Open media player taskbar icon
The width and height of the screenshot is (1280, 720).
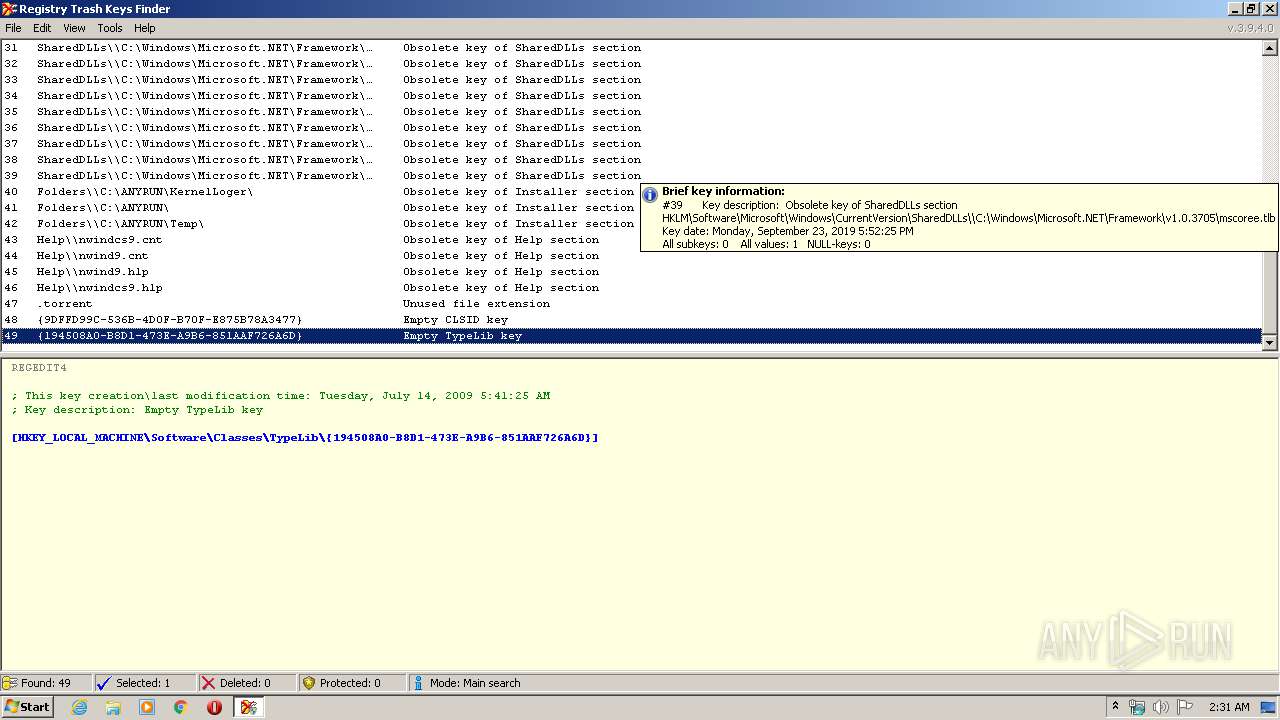[147, 707]
